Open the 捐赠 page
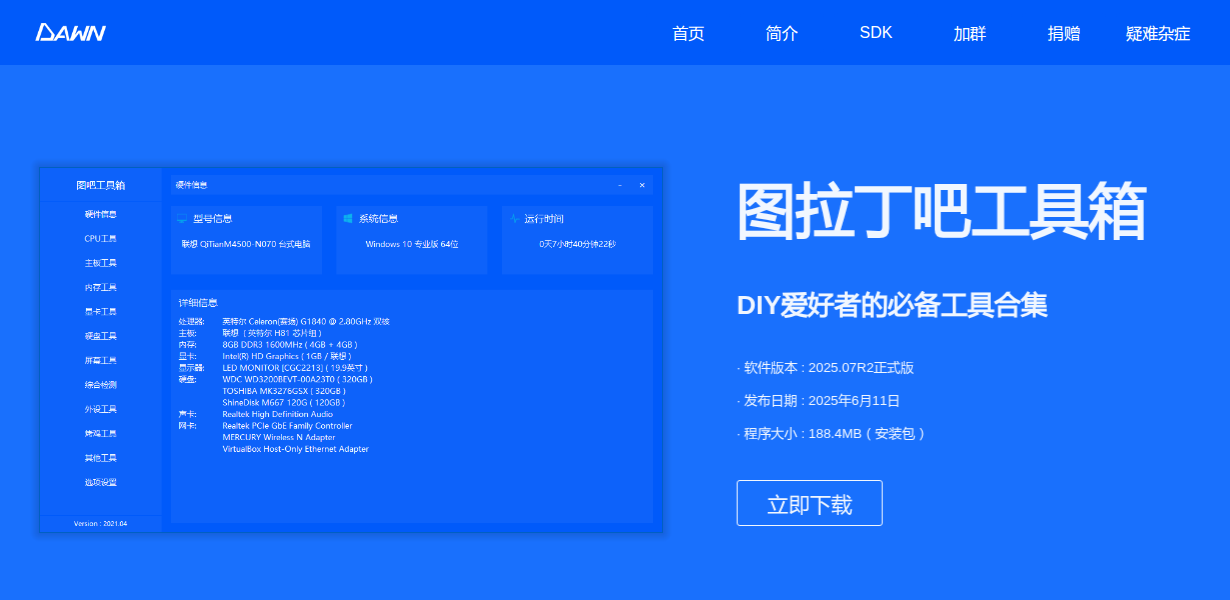This screenshot has height=600, width=1230. [1064, 33]
